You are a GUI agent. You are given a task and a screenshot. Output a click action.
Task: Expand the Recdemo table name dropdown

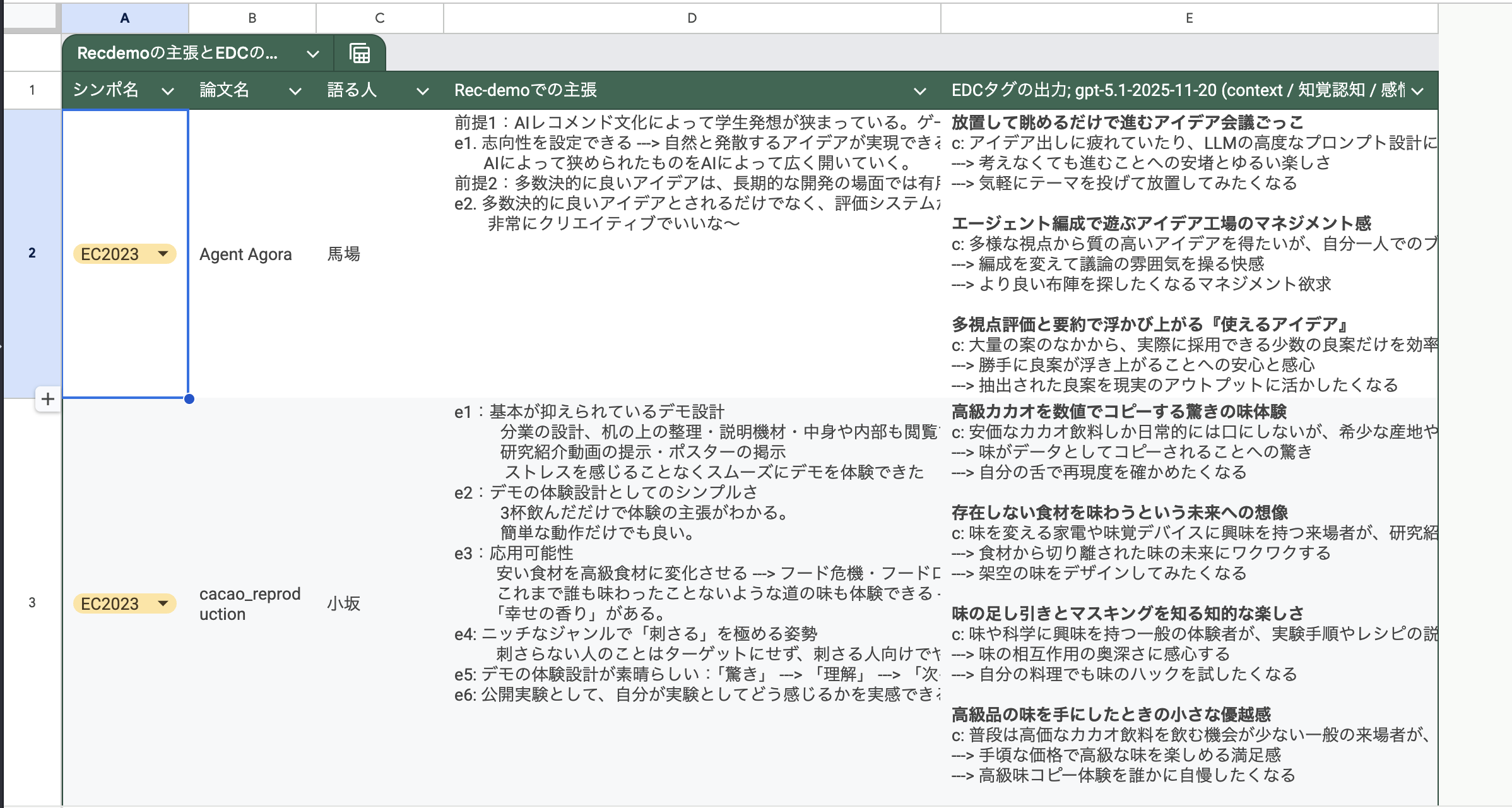[312, 54]
